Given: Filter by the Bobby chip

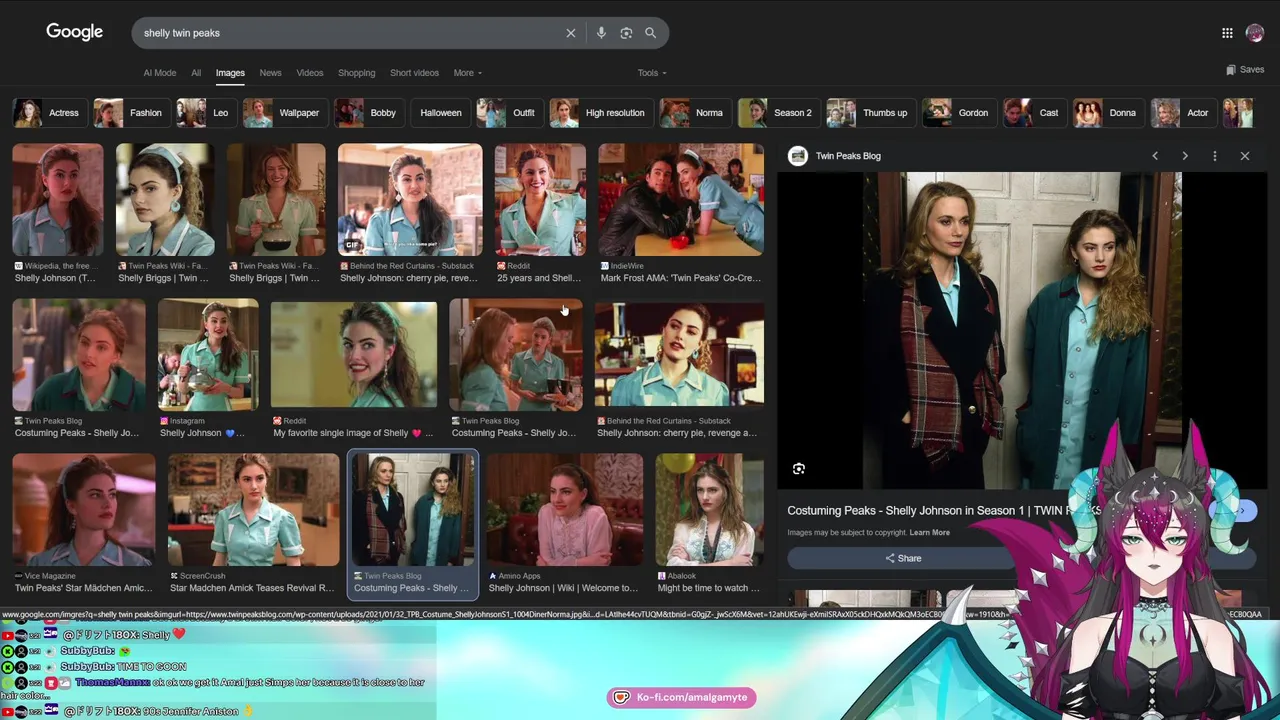Looking at the screenshot, I should [x=368, y=113].
